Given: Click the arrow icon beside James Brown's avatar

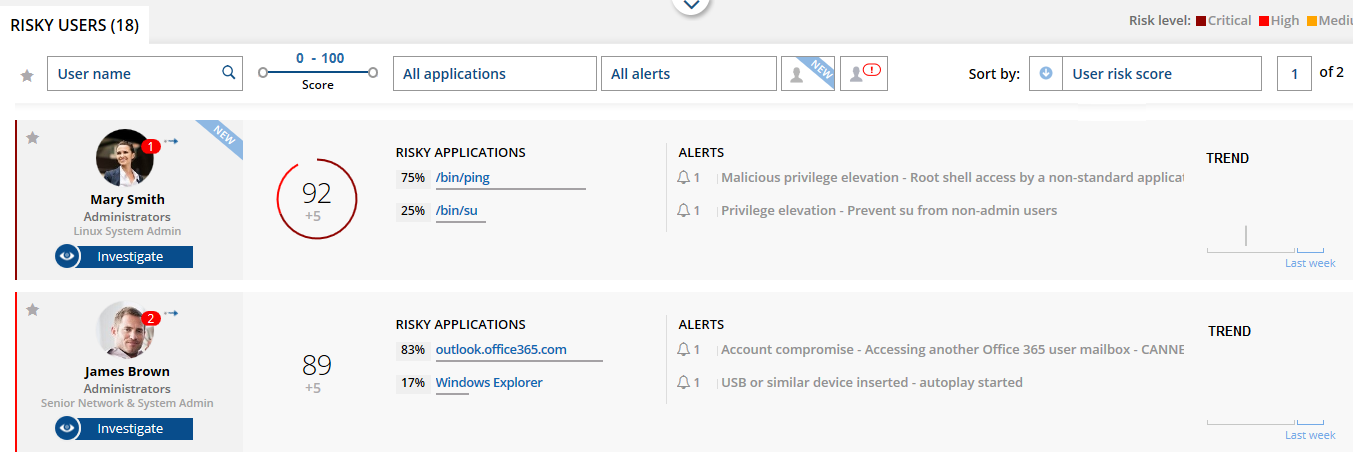Looking at the screenshot, I should (171, 314).
